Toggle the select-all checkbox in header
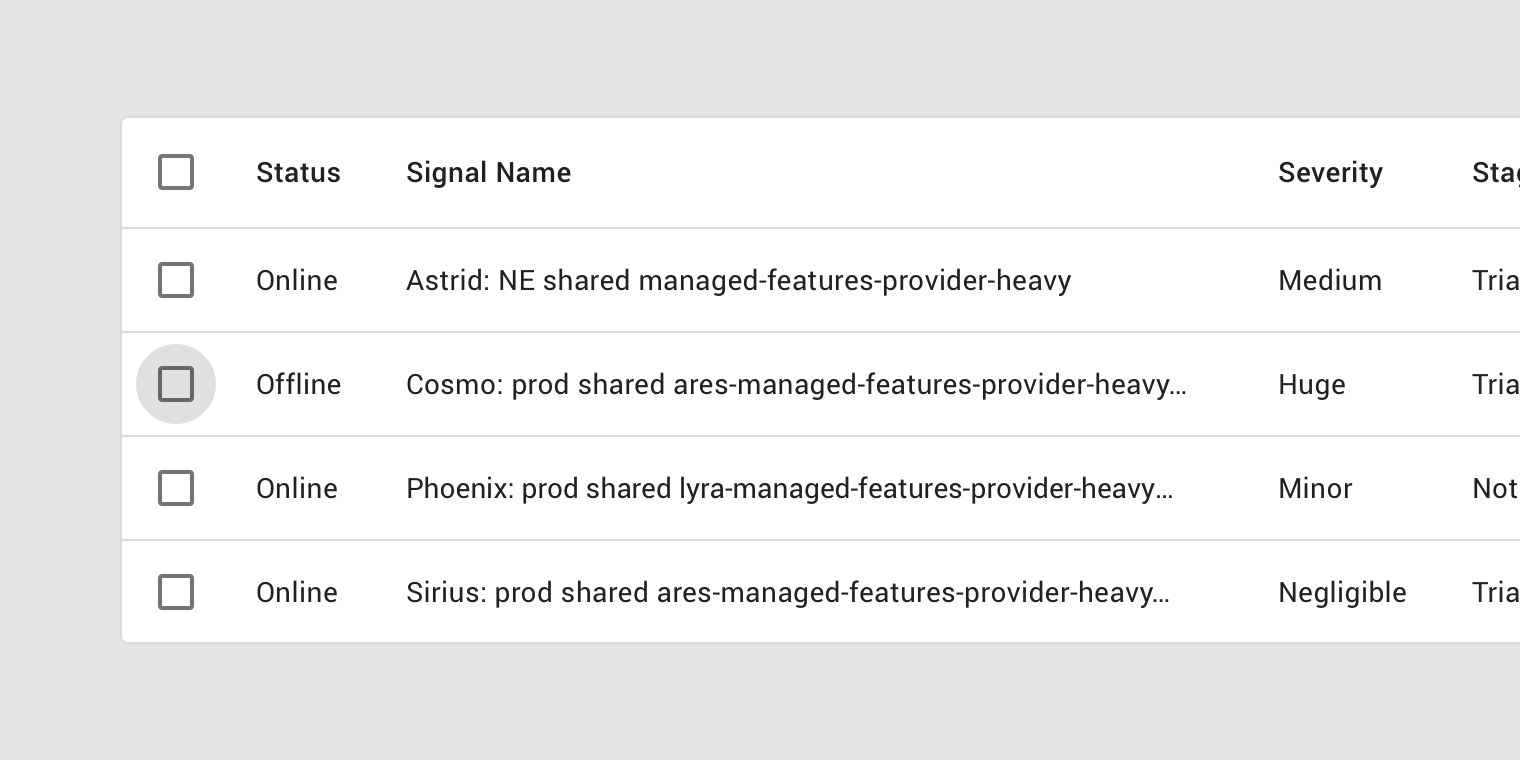This screenshot has height=760, width=1520. 176,172
